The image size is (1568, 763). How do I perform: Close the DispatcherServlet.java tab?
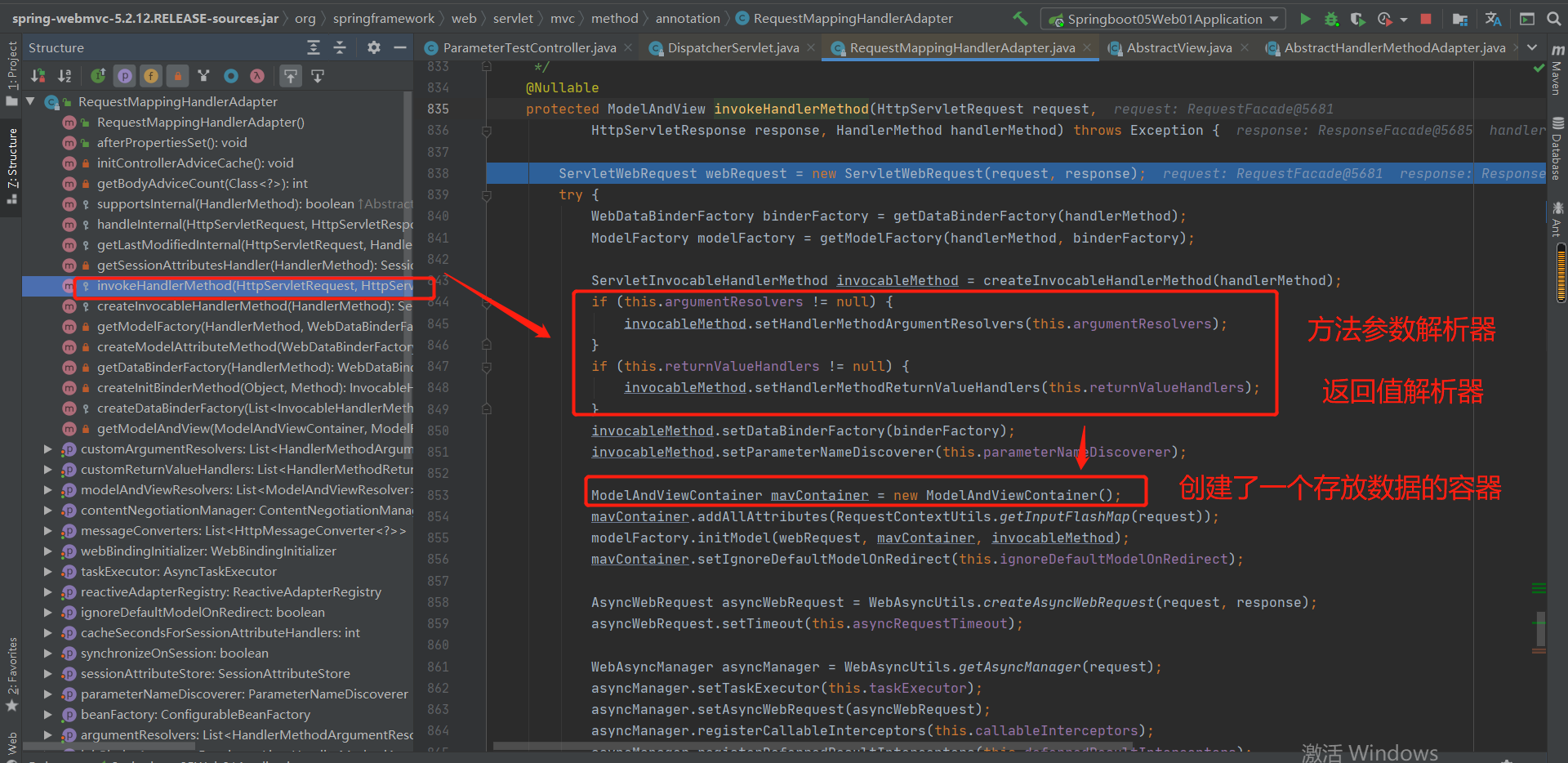(x=811, y=47)
